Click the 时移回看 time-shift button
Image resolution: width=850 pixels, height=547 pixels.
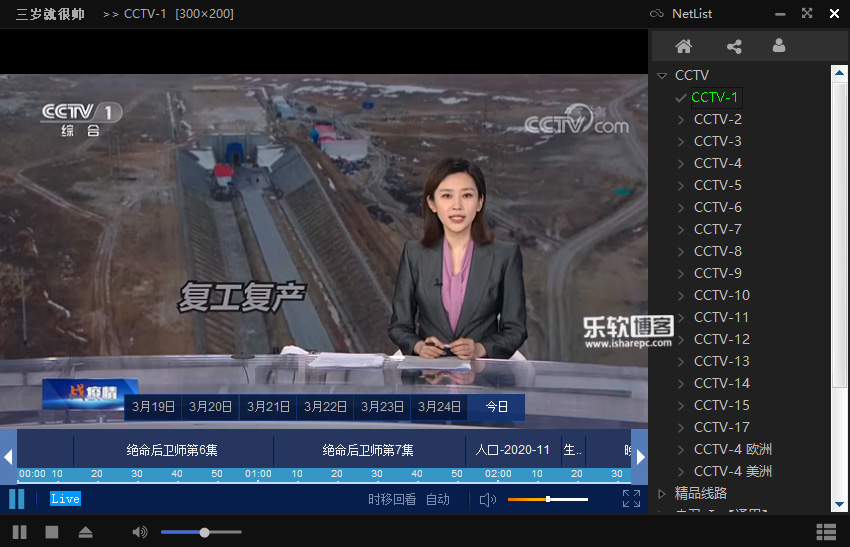click(392, 499)
